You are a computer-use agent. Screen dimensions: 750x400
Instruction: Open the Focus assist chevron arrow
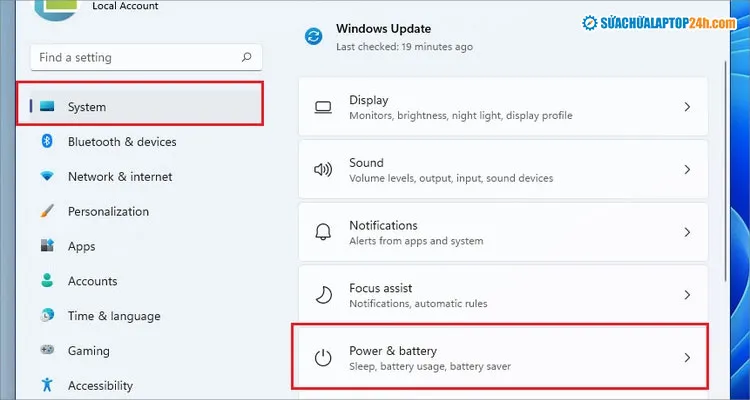pos(687,295)
